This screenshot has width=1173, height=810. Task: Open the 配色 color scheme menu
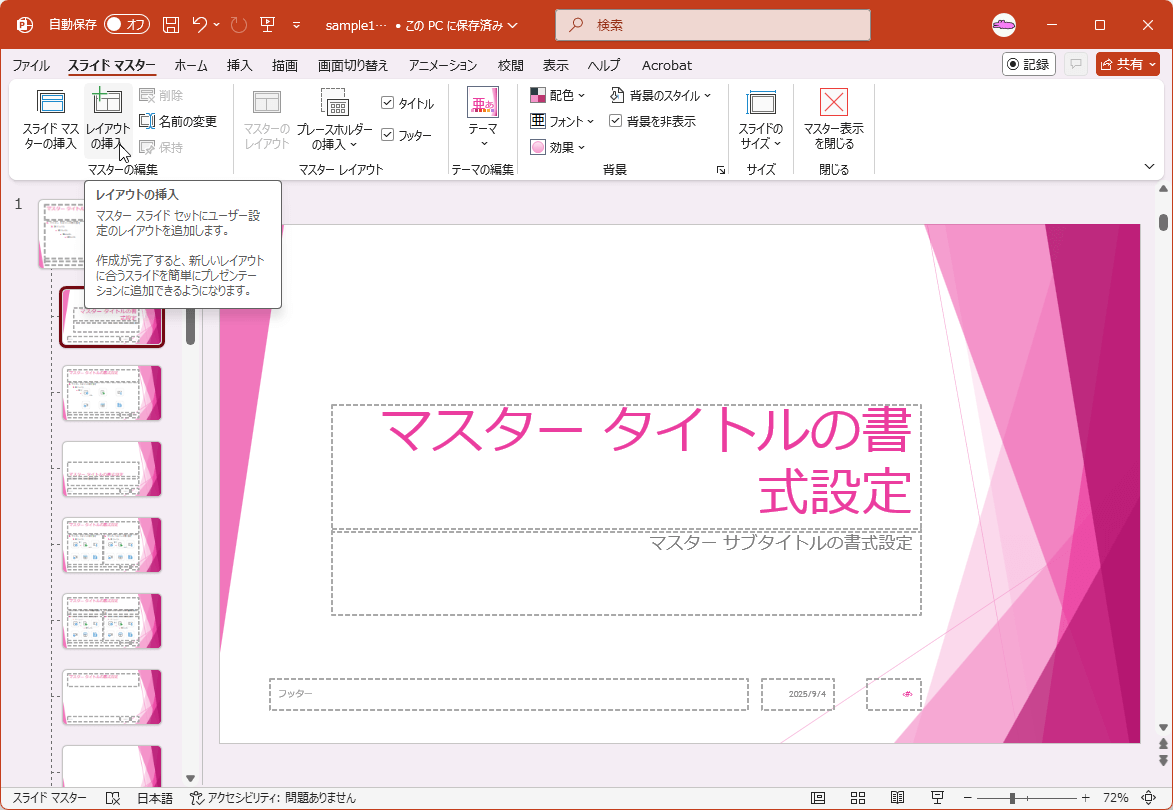tap(556, 95)
